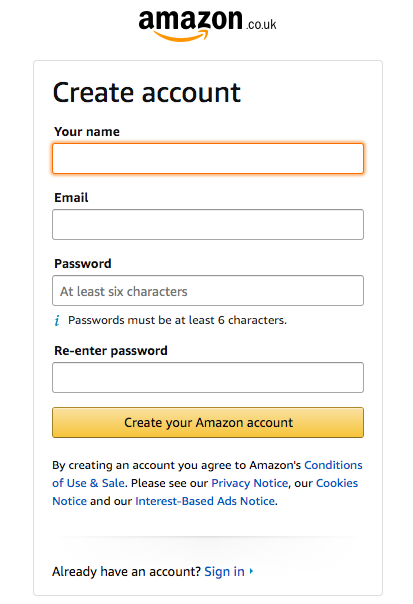Viewport: 413px width, 604px height.
Task: Open the Privacy Notice link
Action: coord(250,483)
